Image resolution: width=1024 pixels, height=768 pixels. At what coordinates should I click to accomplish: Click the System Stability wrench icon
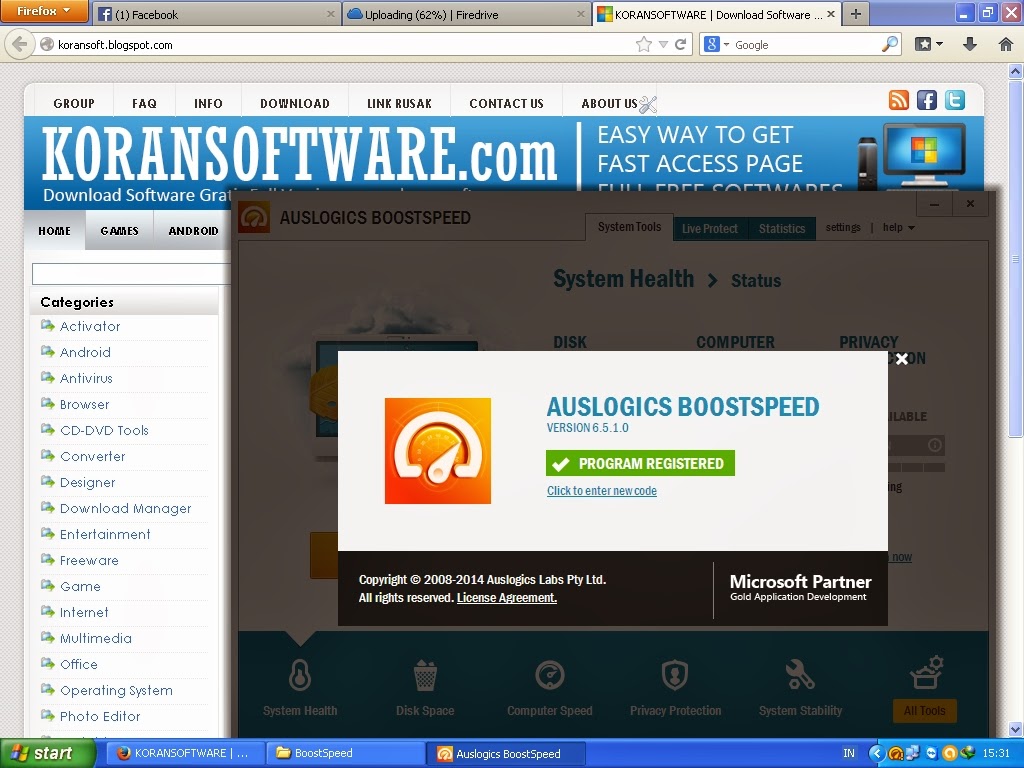click(x=800, y=675)
